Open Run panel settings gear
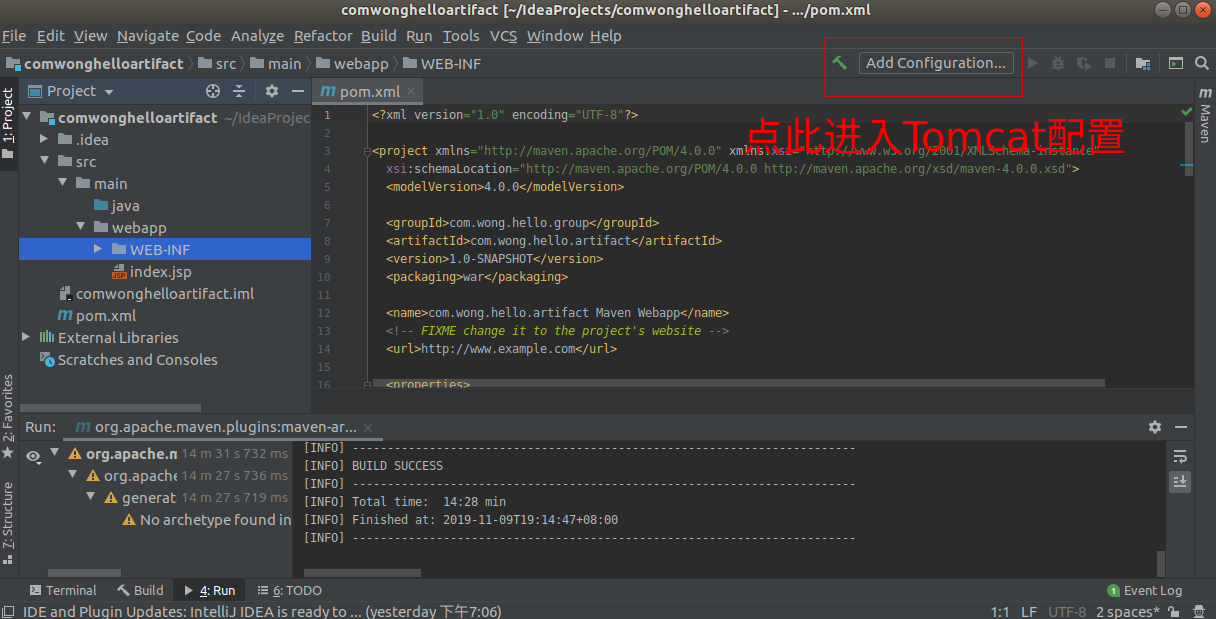Image resolution: width=1216 pixels, height=619 pixels. pos(1155,427)
